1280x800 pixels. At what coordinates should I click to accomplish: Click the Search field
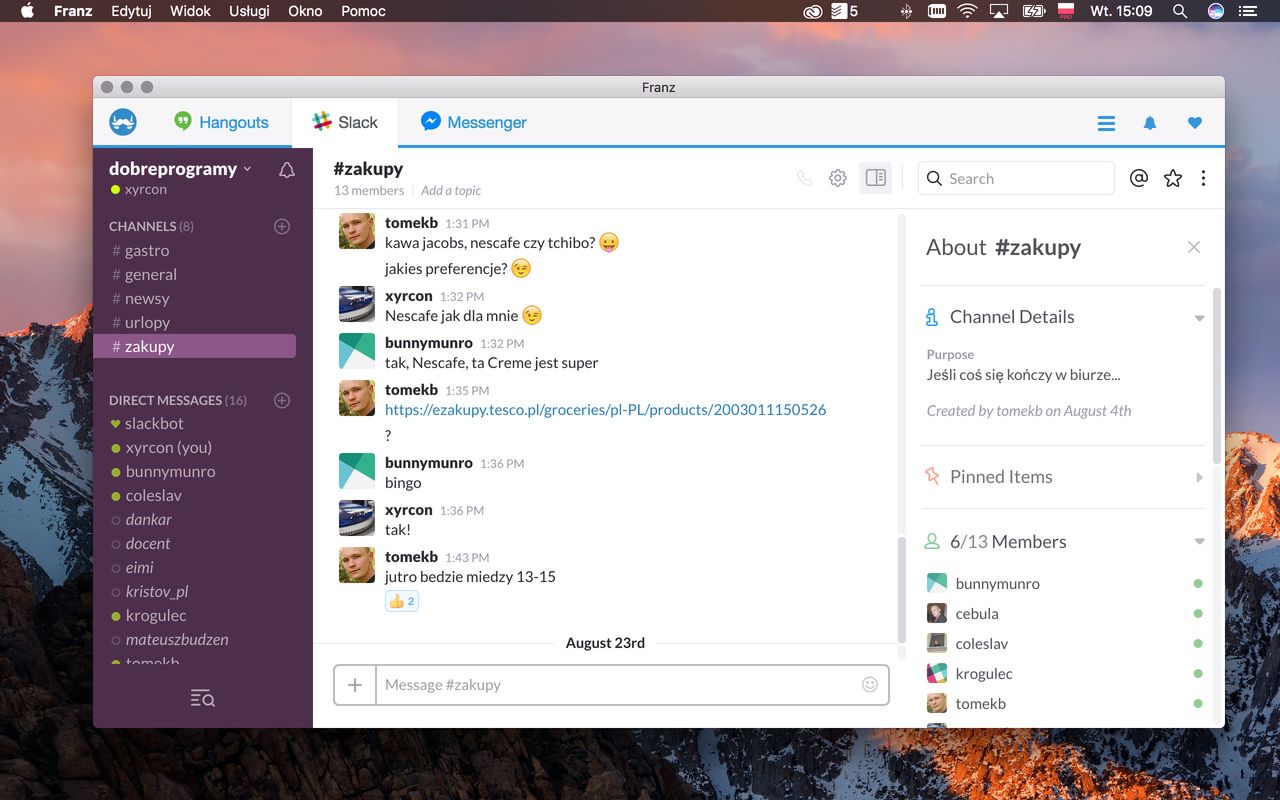pyautogui.click(x=1016, y=178)
